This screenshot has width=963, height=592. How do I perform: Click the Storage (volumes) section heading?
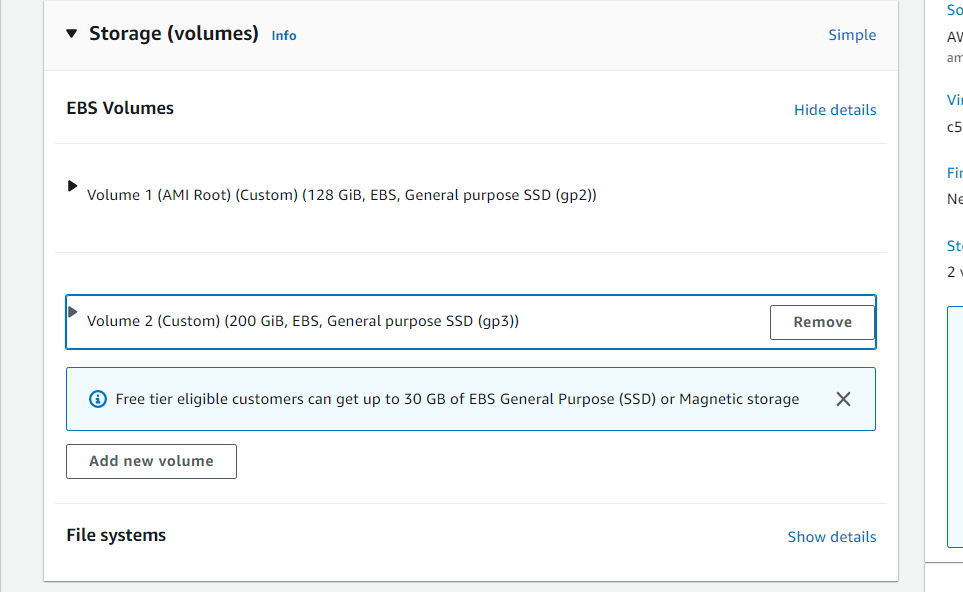[174, 34]
